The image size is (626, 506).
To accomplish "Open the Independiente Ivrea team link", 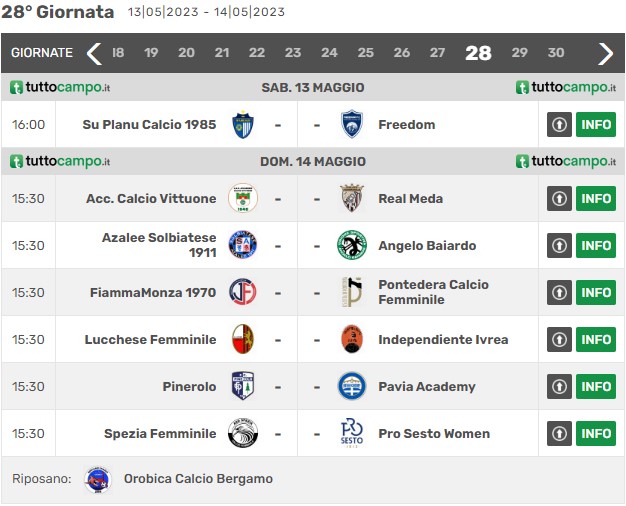I will coord(443,339).
